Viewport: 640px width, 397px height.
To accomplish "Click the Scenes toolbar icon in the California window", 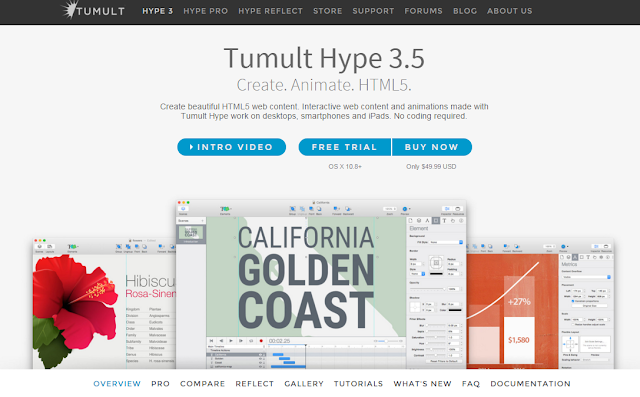I will (183, 209).
